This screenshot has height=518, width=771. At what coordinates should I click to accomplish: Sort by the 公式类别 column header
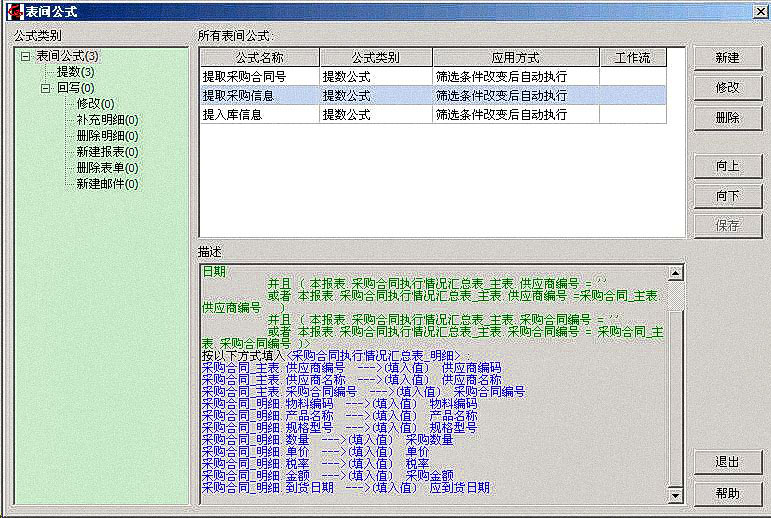376,58
